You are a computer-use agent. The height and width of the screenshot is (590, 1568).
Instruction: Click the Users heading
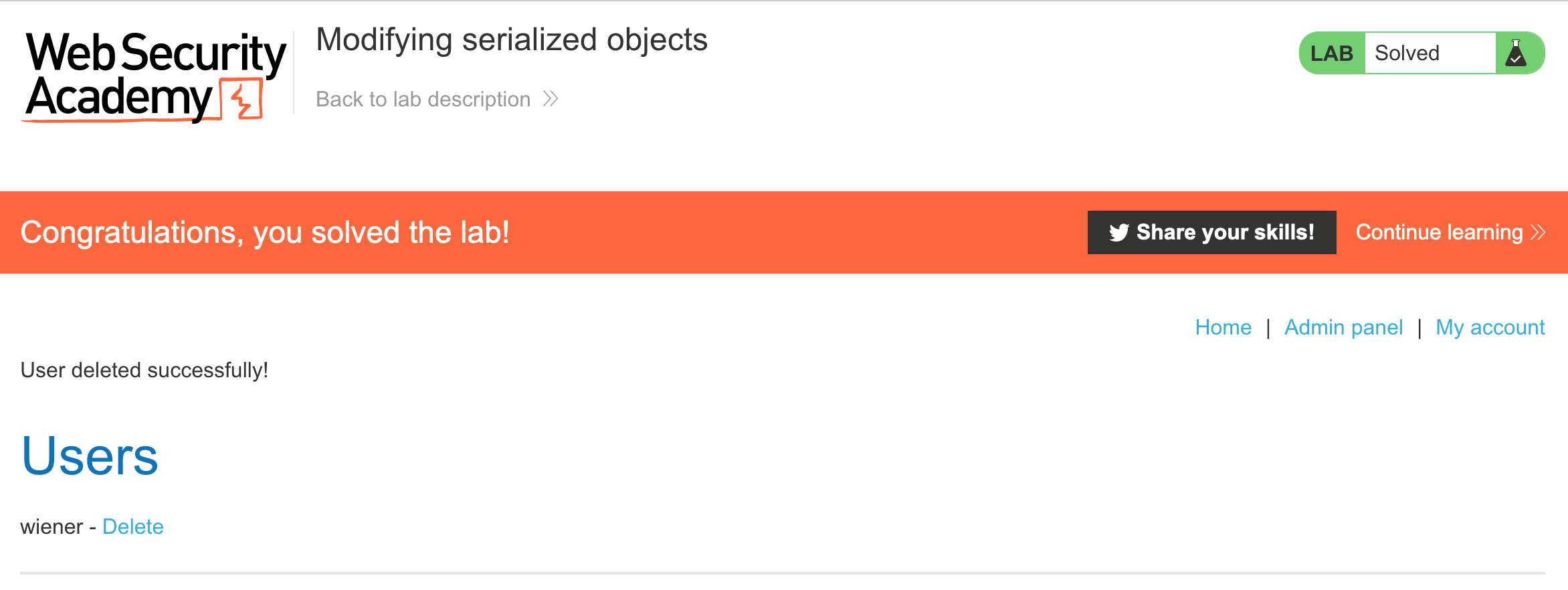point(90,456)
